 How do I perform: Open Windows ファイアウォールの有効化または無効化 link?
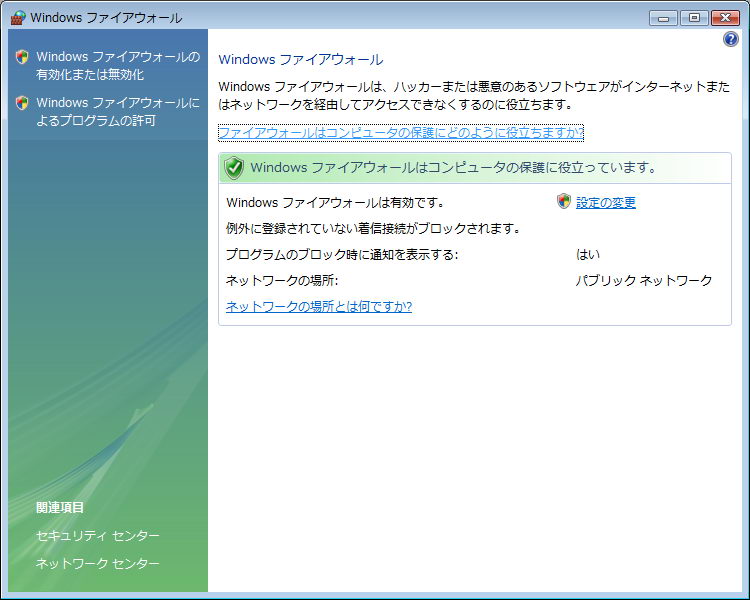tap(118, 66)
